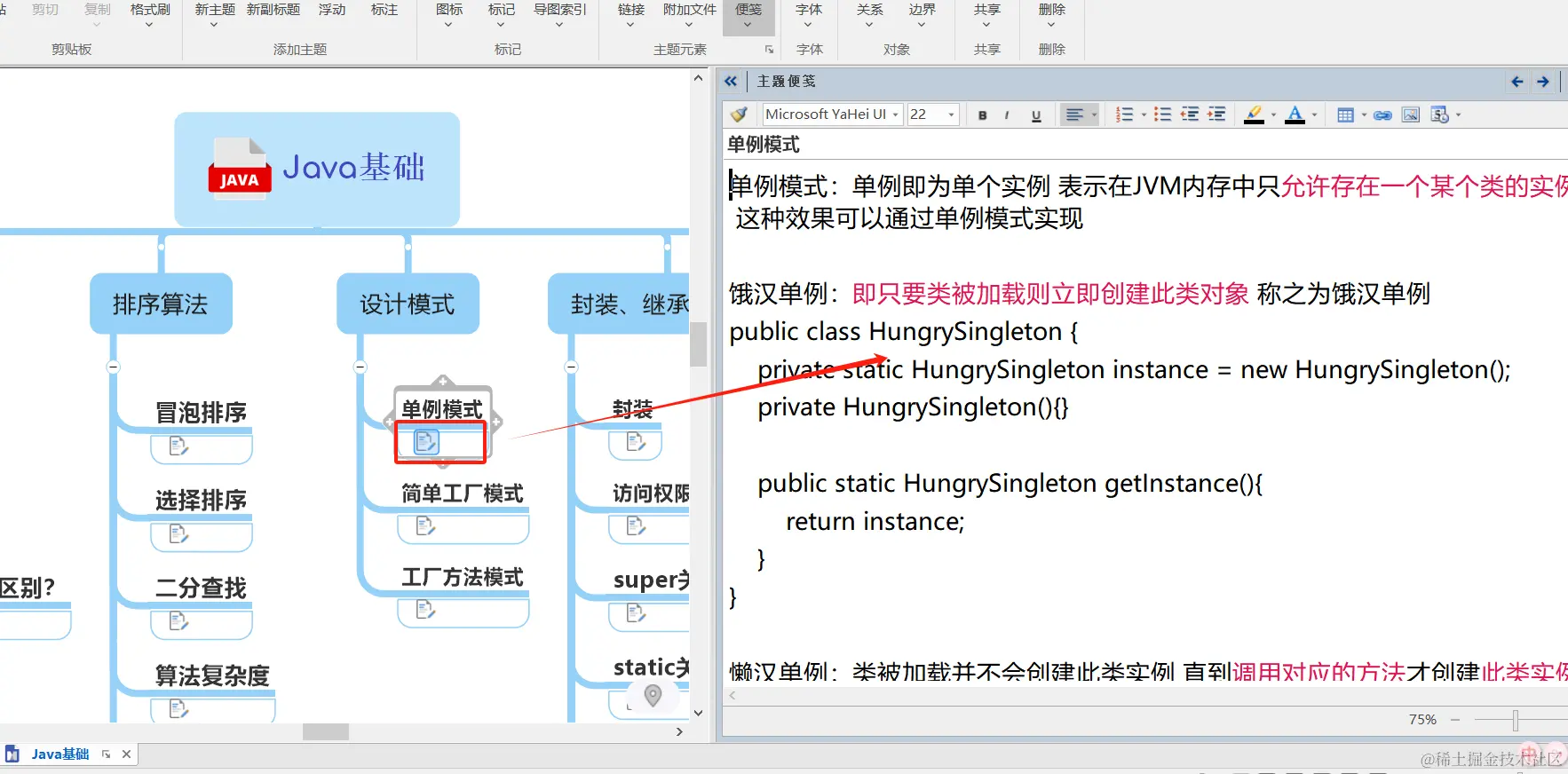The width and height of the screenshot is (1568, 774).
Task: Go to next topic note arrow
Action: (x=1543, y=82)
